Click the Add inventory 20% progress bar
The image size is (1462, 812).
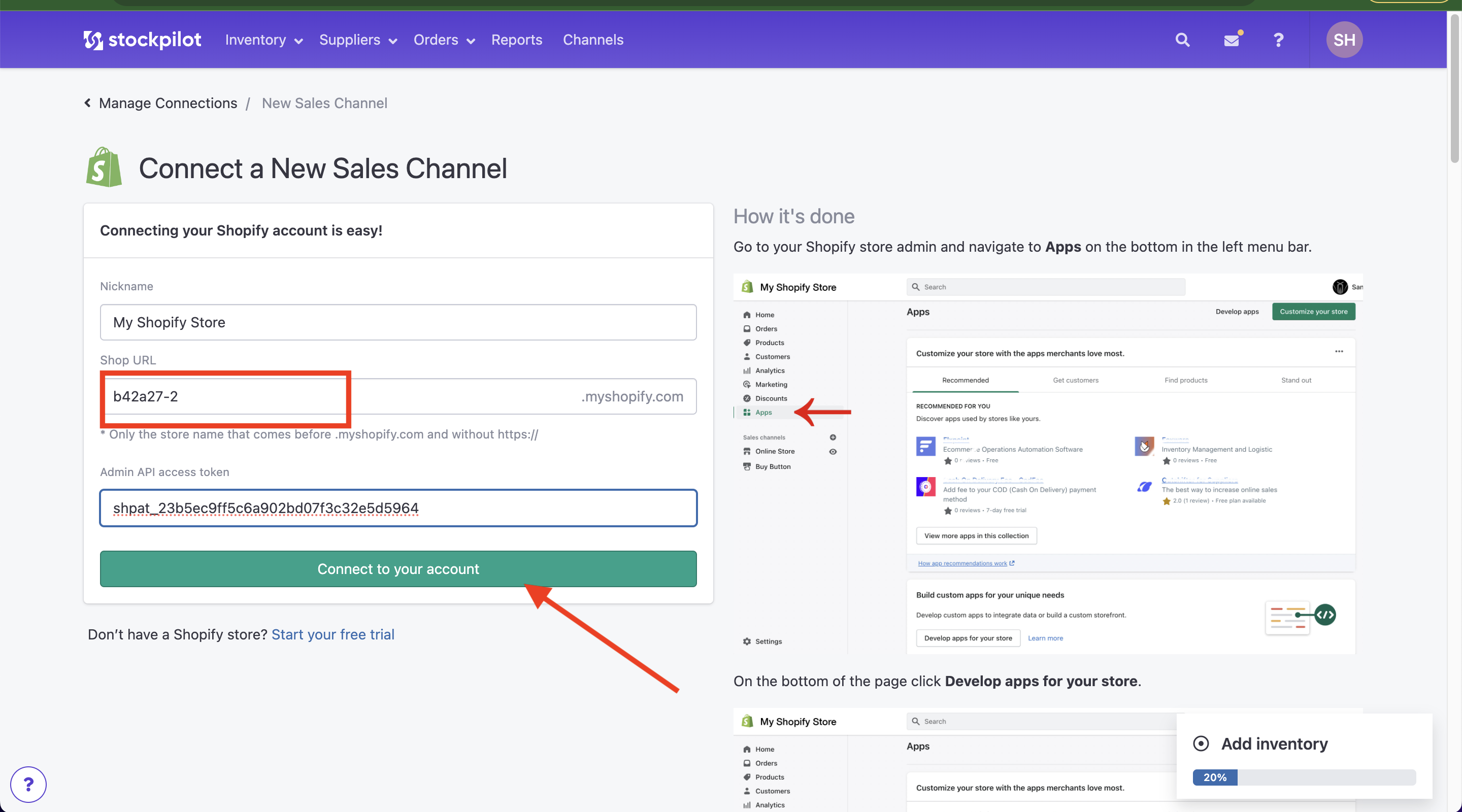coord(1304,777)
